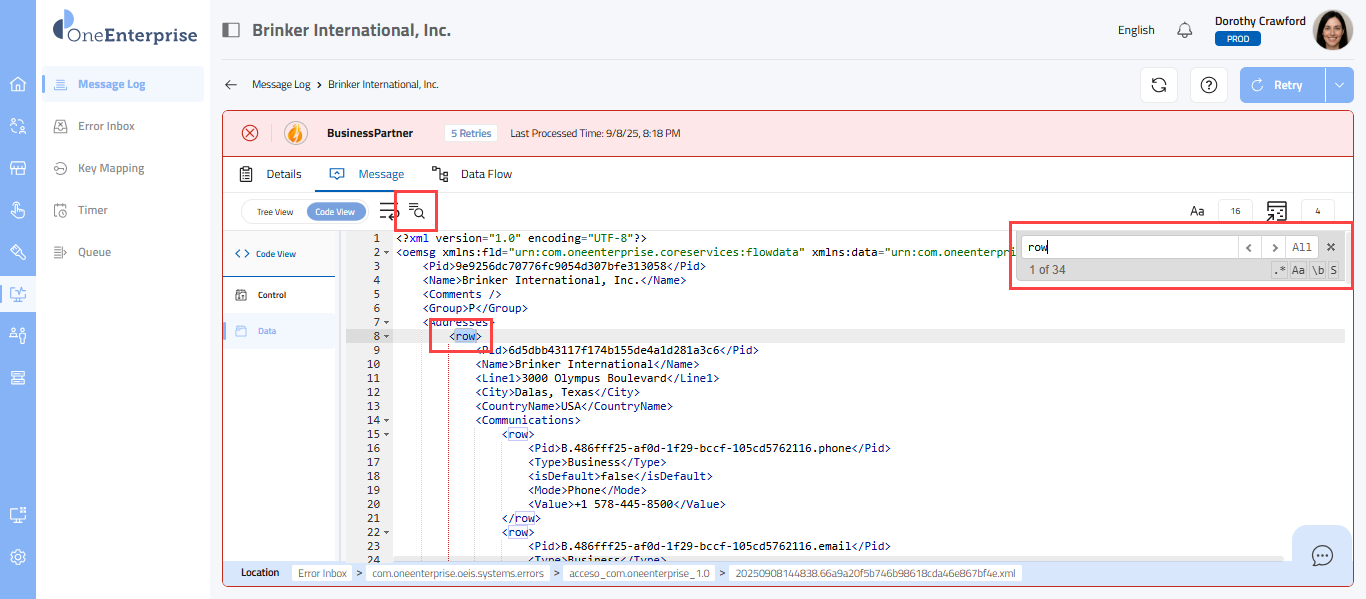
Task: Click the search text field containing row
Action: (x=1128, y=247)
